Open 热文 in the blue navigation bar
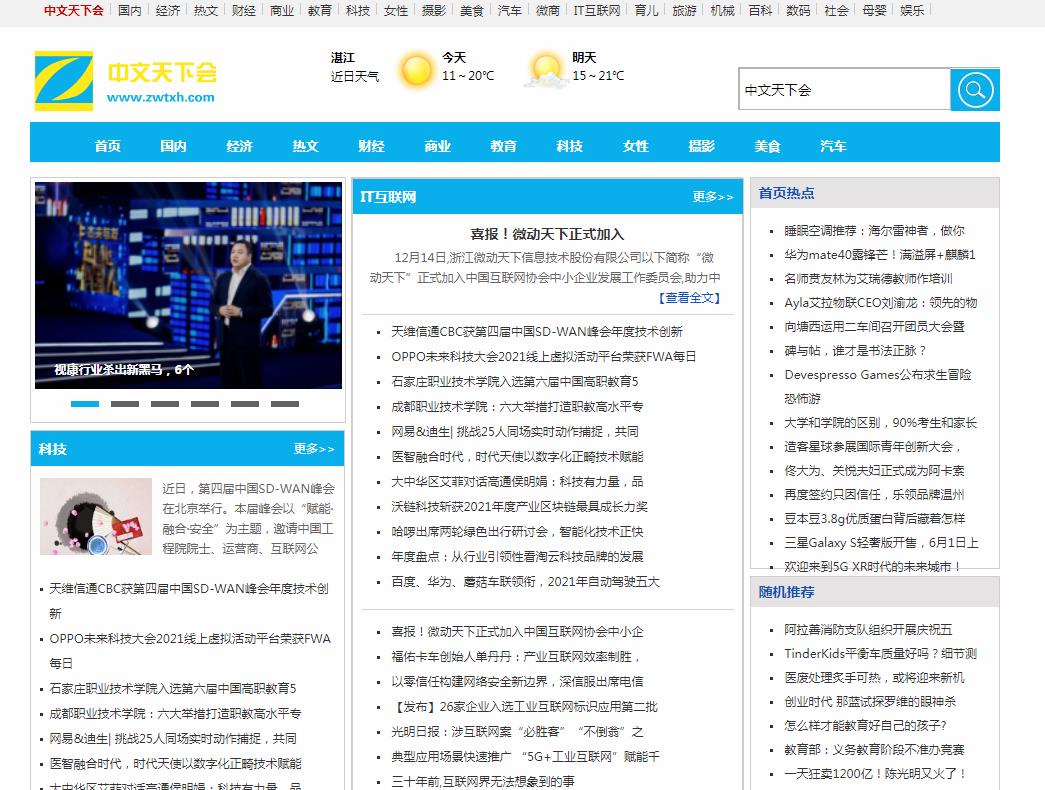 [305, 146]
